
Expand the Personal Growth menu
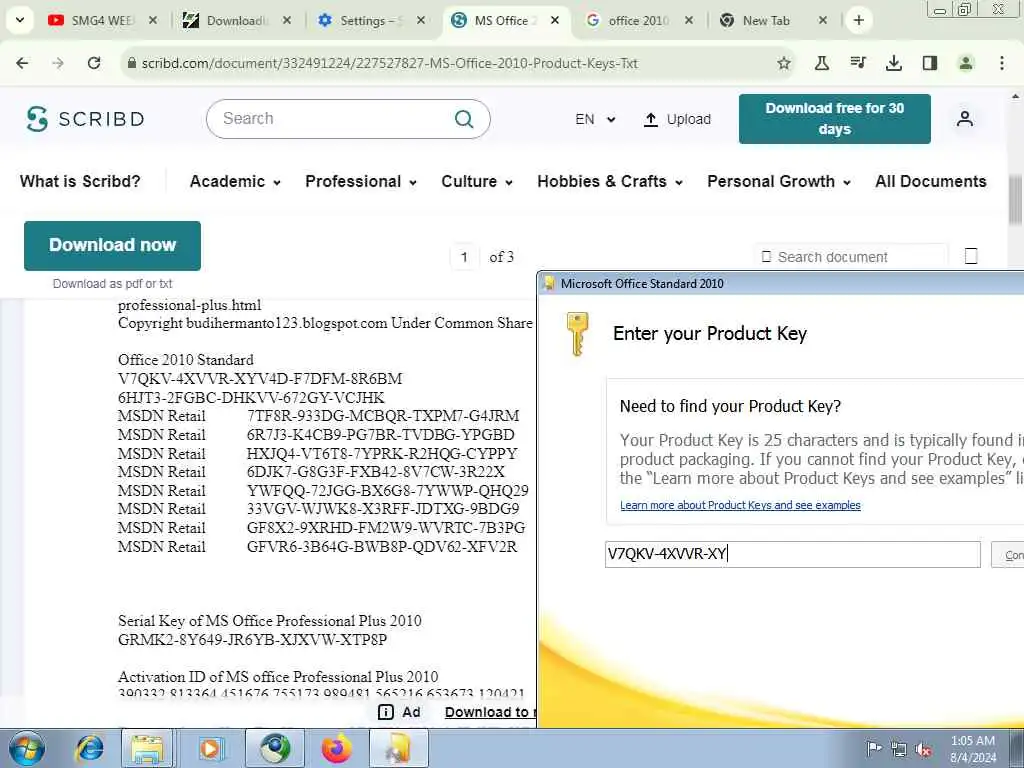(x=779, y=181)
